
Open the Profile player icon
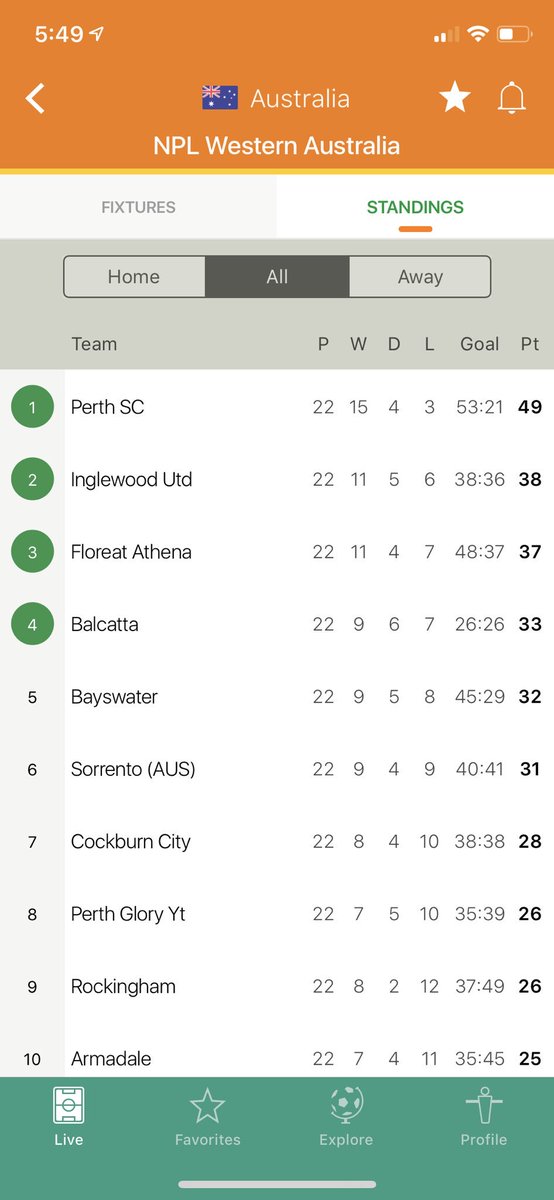[x=484, y=1107]
